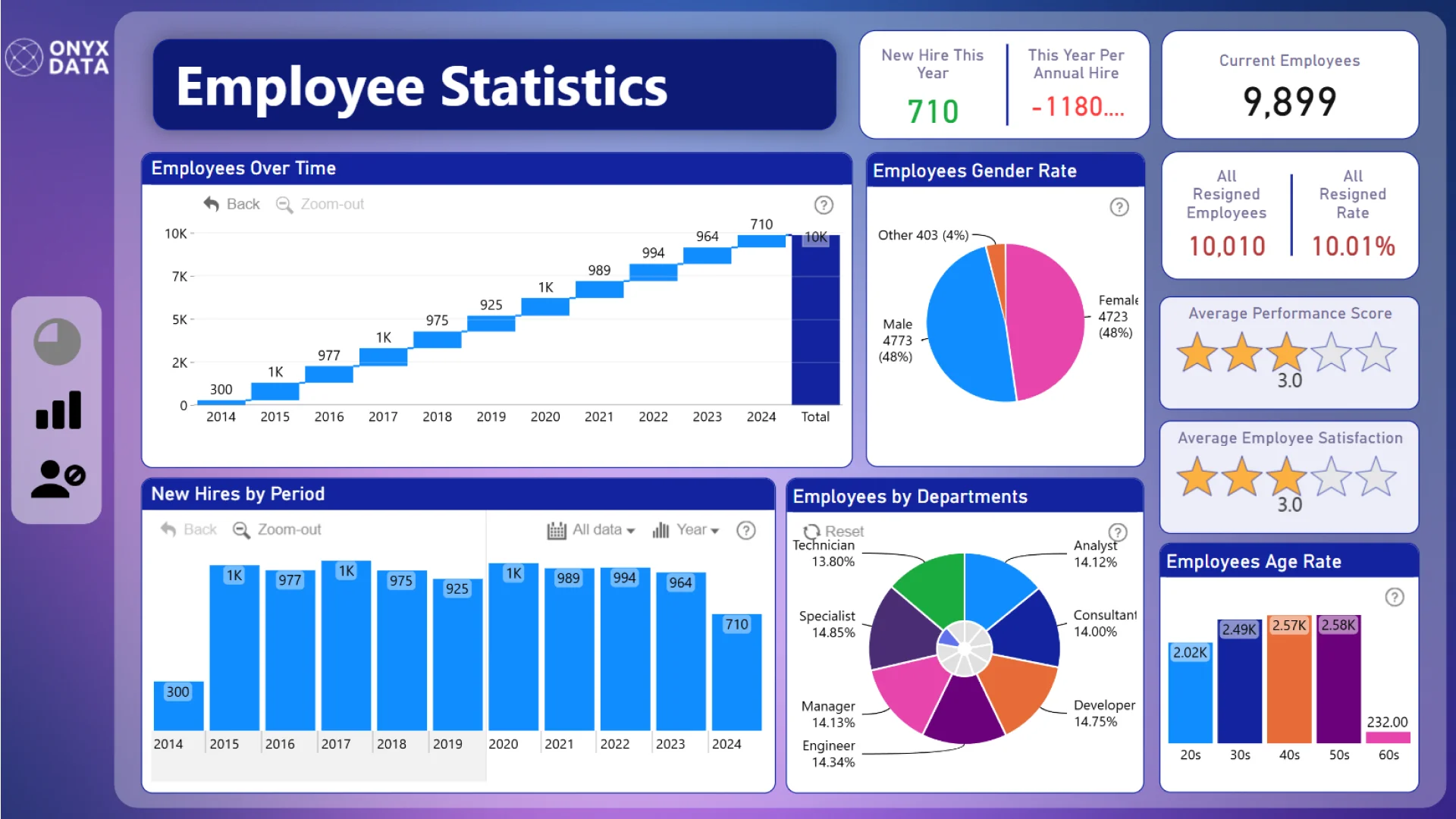Open the bar chart page icon in sidebar
Image resolution: width=1456 pixels, height=819 pixels.
click(x=58, y=410)
